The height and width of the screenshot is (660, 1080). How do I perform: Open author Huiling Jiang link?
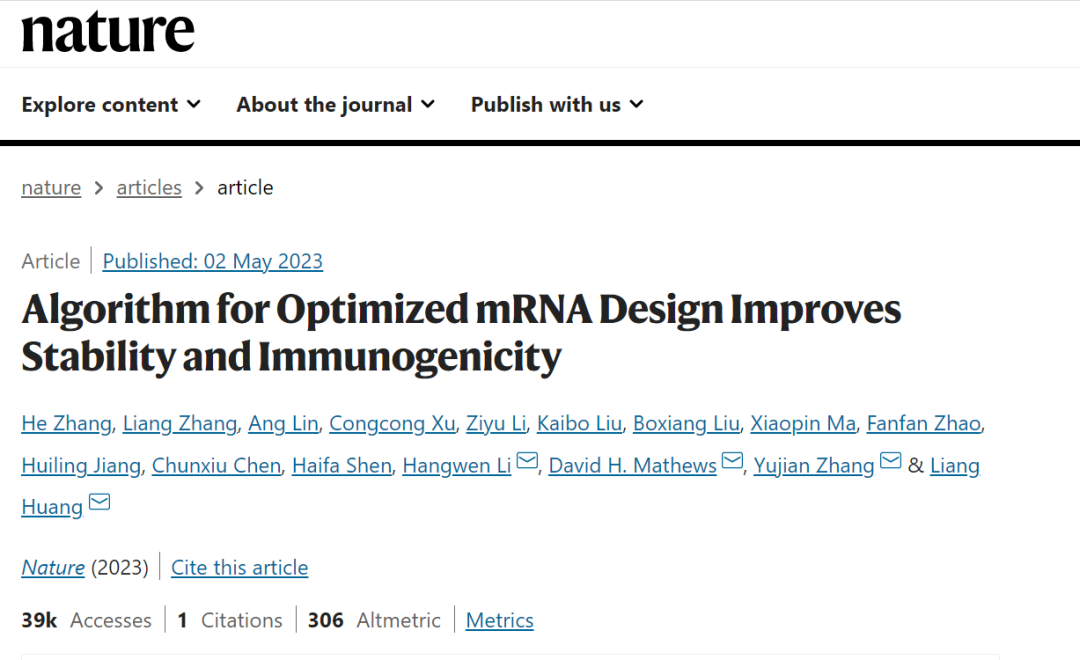coord(81,466)
